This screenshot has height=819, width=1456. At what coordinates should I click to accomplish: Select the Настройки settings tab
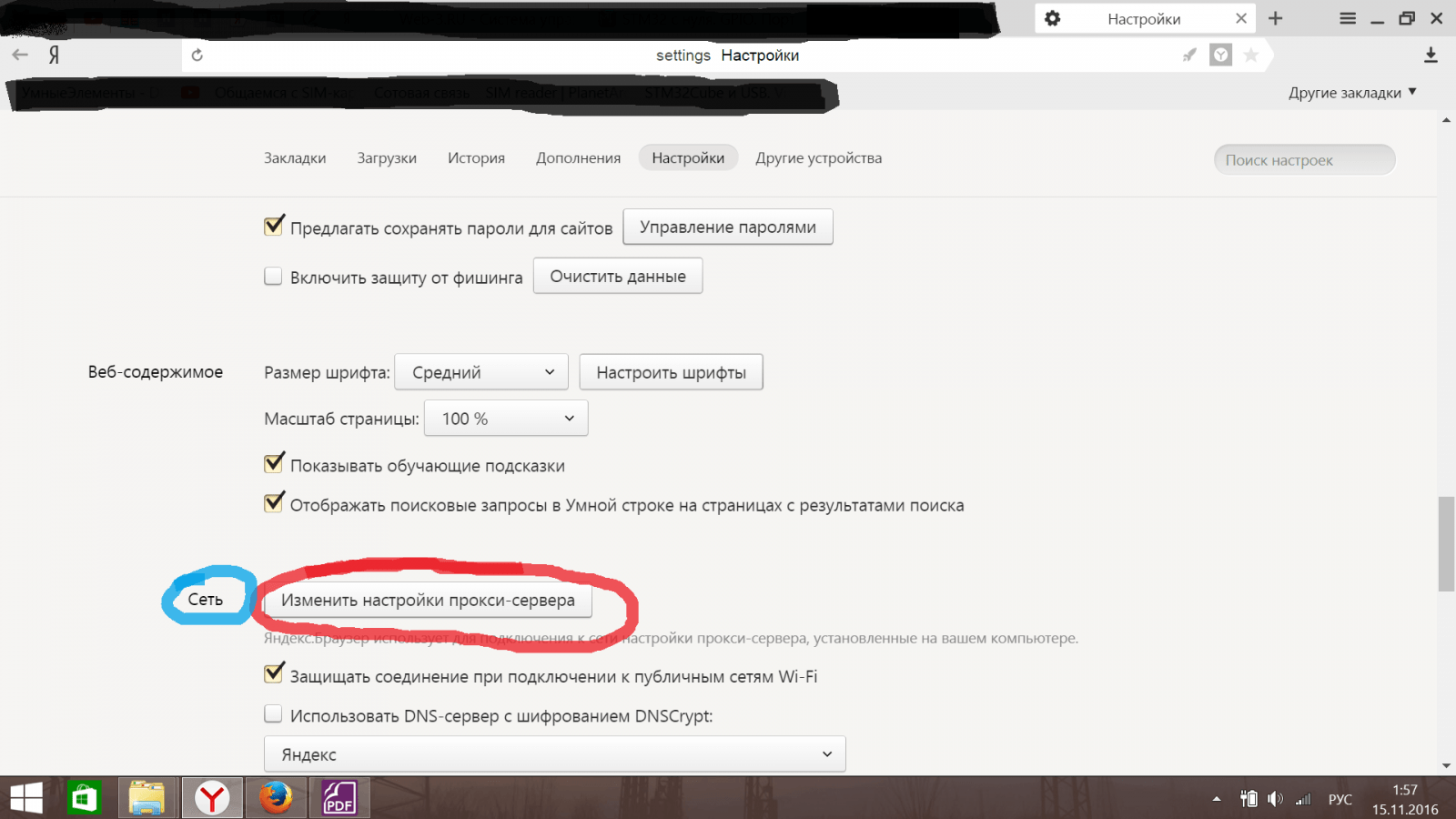688,158
